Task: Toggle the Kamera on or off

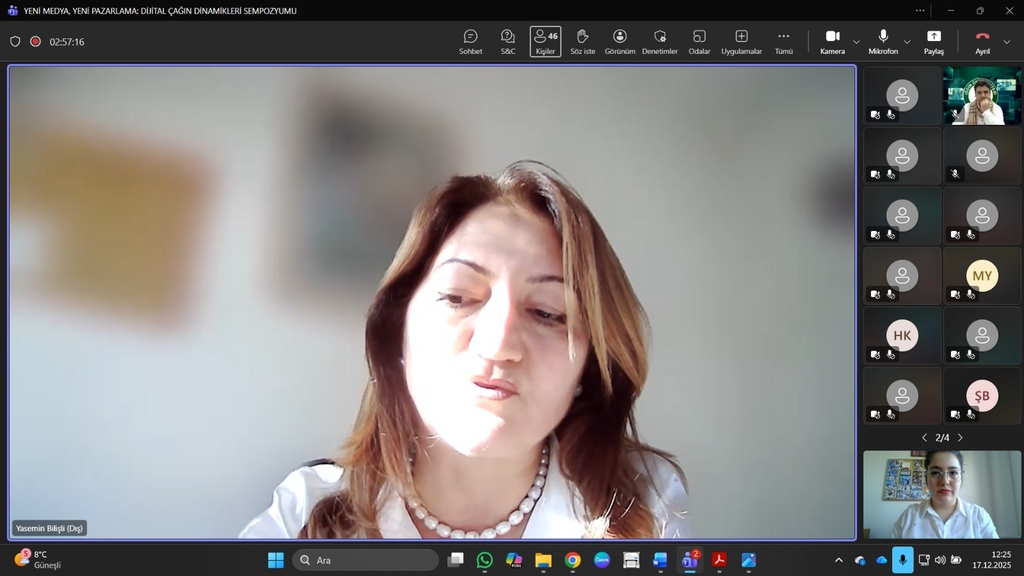Action: pos(832,41)
